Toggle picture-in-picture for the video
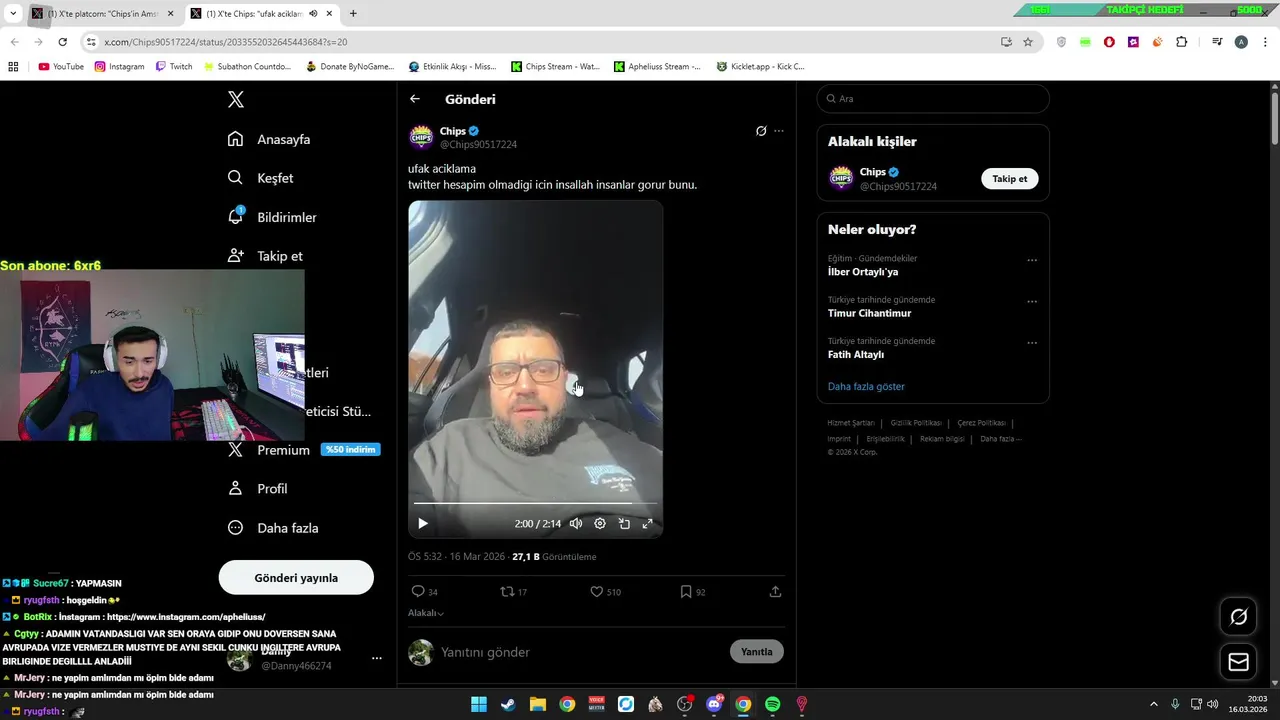Image resolution: width=1280 pixels, height=720 pixels. pos(624,523)
